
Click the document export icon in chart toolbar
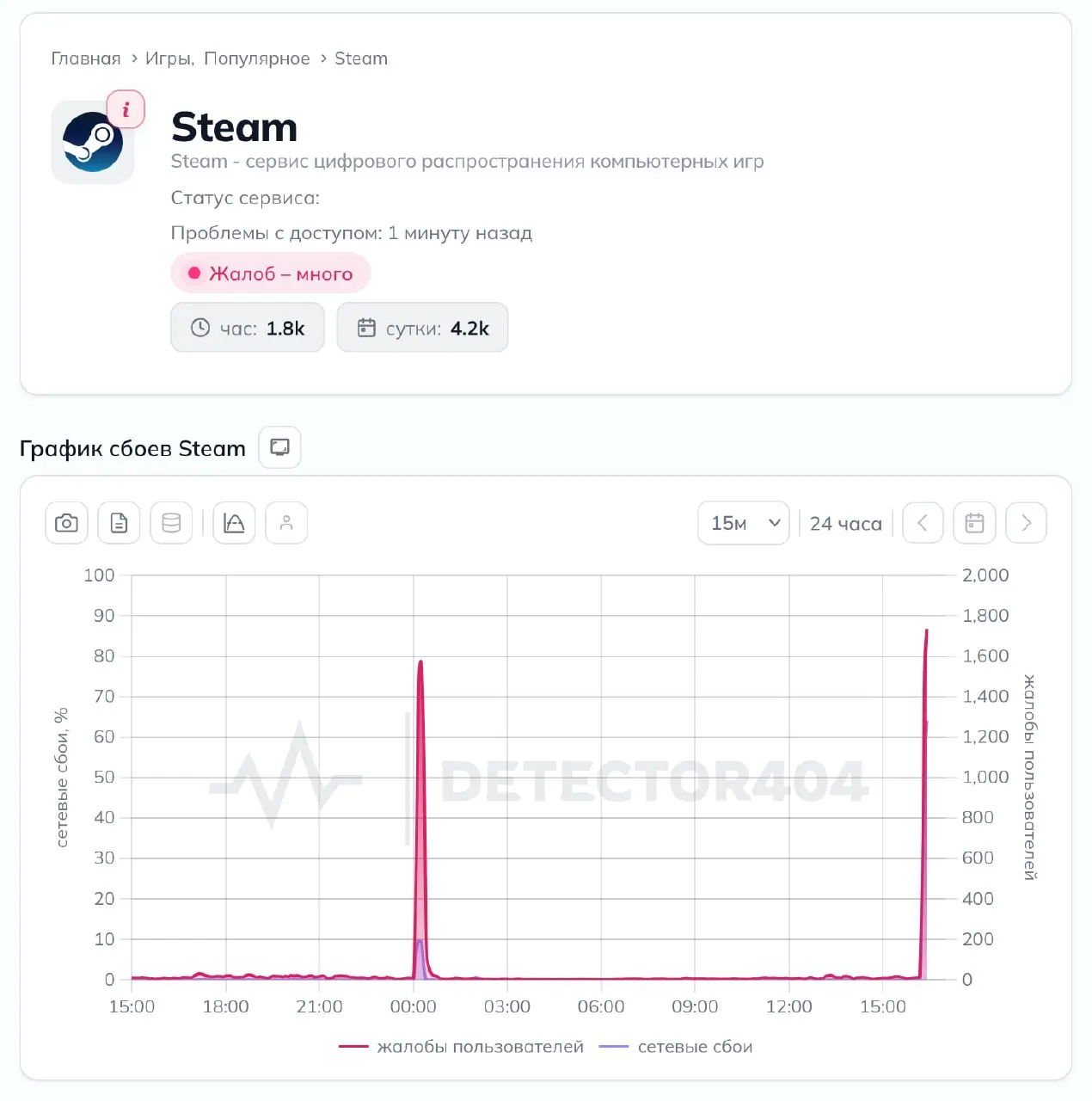tap(119, 523)
